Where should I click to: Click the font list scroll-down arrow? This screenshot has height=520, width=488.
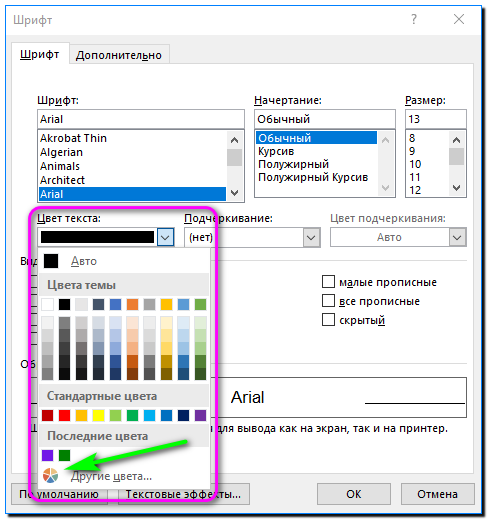[x=235, y=193]
